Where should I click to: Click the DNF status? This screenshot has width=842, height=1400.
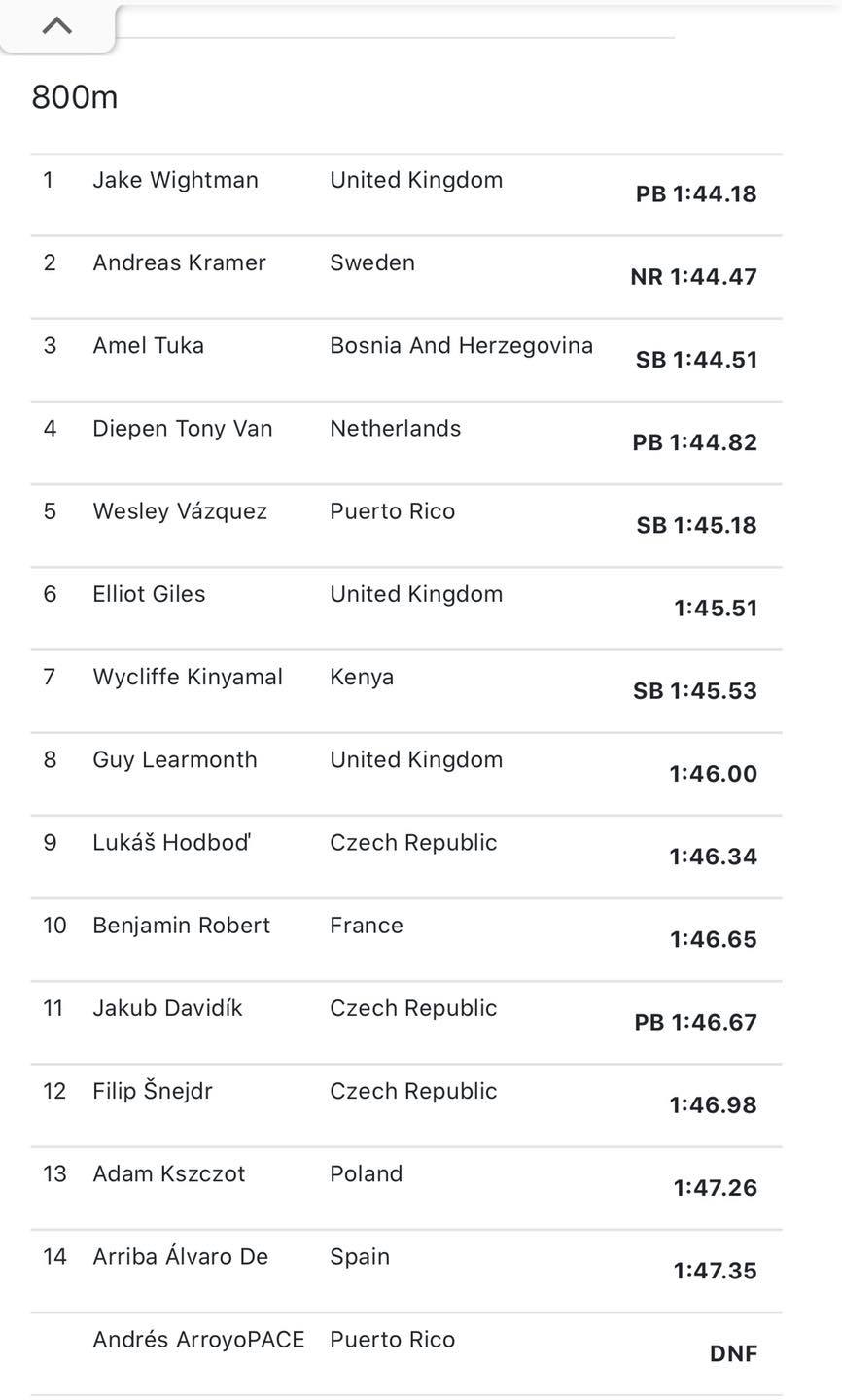click(733, 1353)
